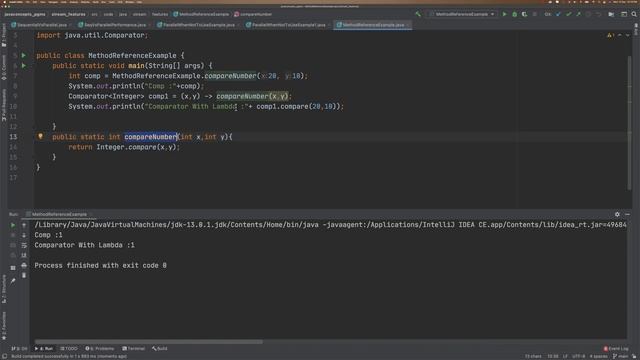Hide the Run tool window minus icon

[x=627, y=214]
